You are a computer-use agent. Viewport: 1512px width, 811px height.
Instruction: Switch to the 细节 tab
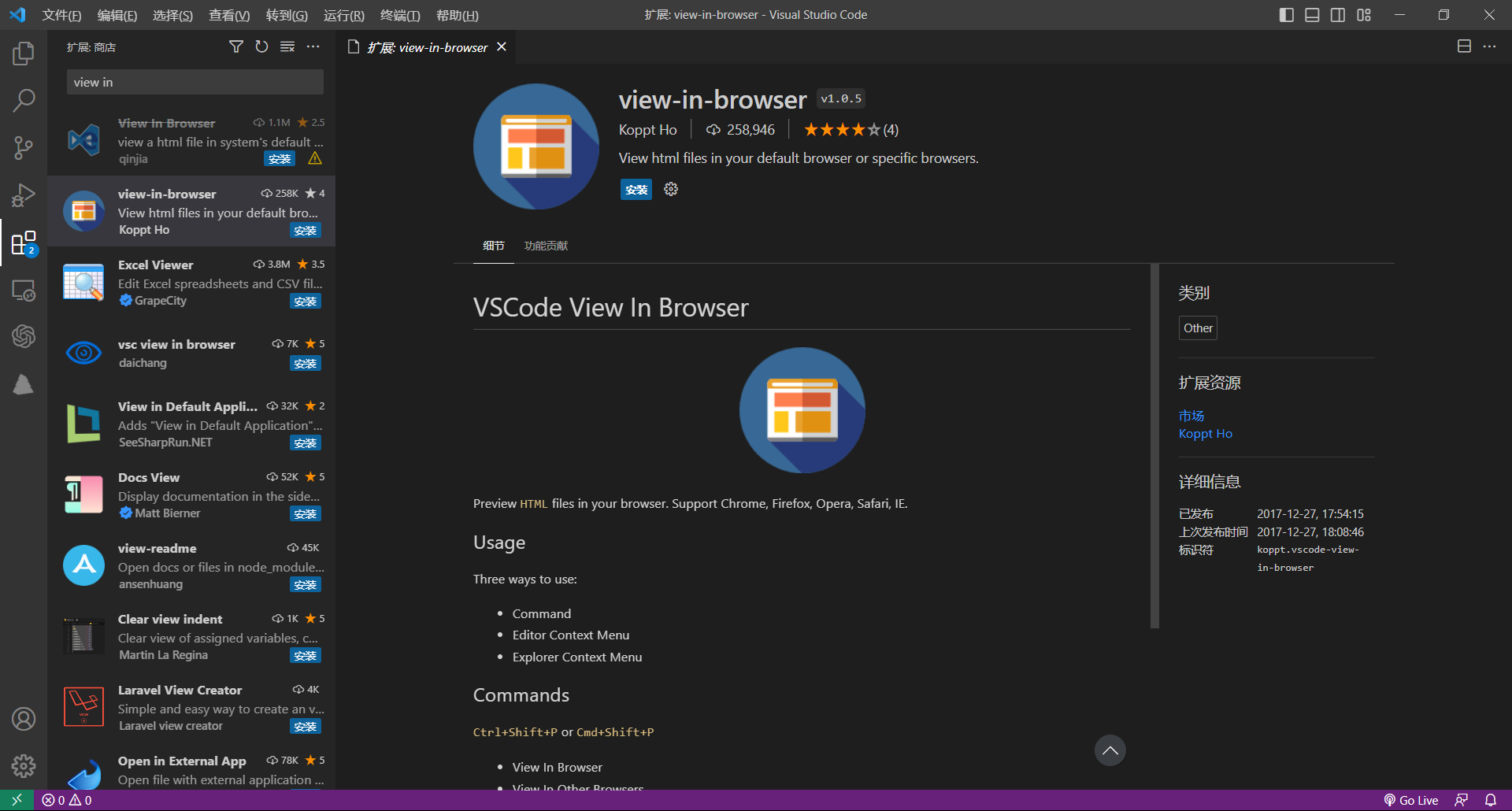pos(494,246)
